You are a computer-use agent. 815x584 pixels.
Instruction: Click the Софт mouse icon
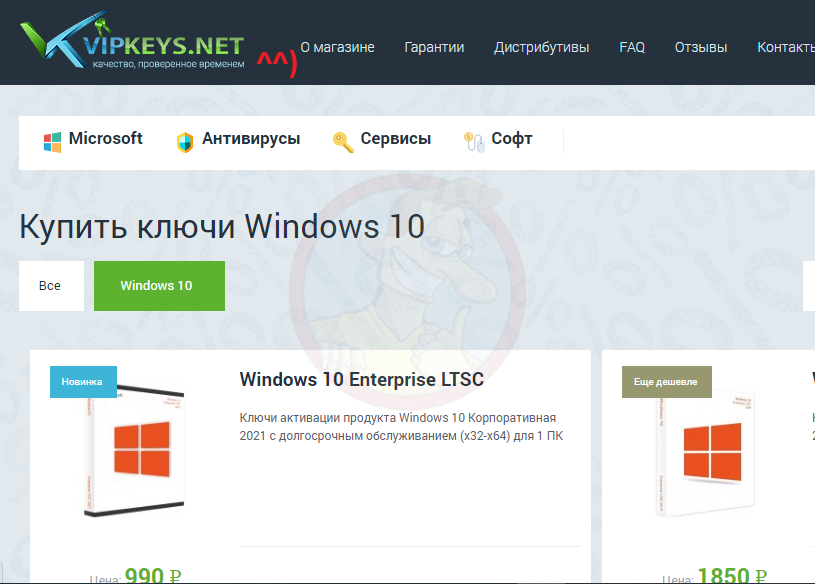(x=474, y=142)
